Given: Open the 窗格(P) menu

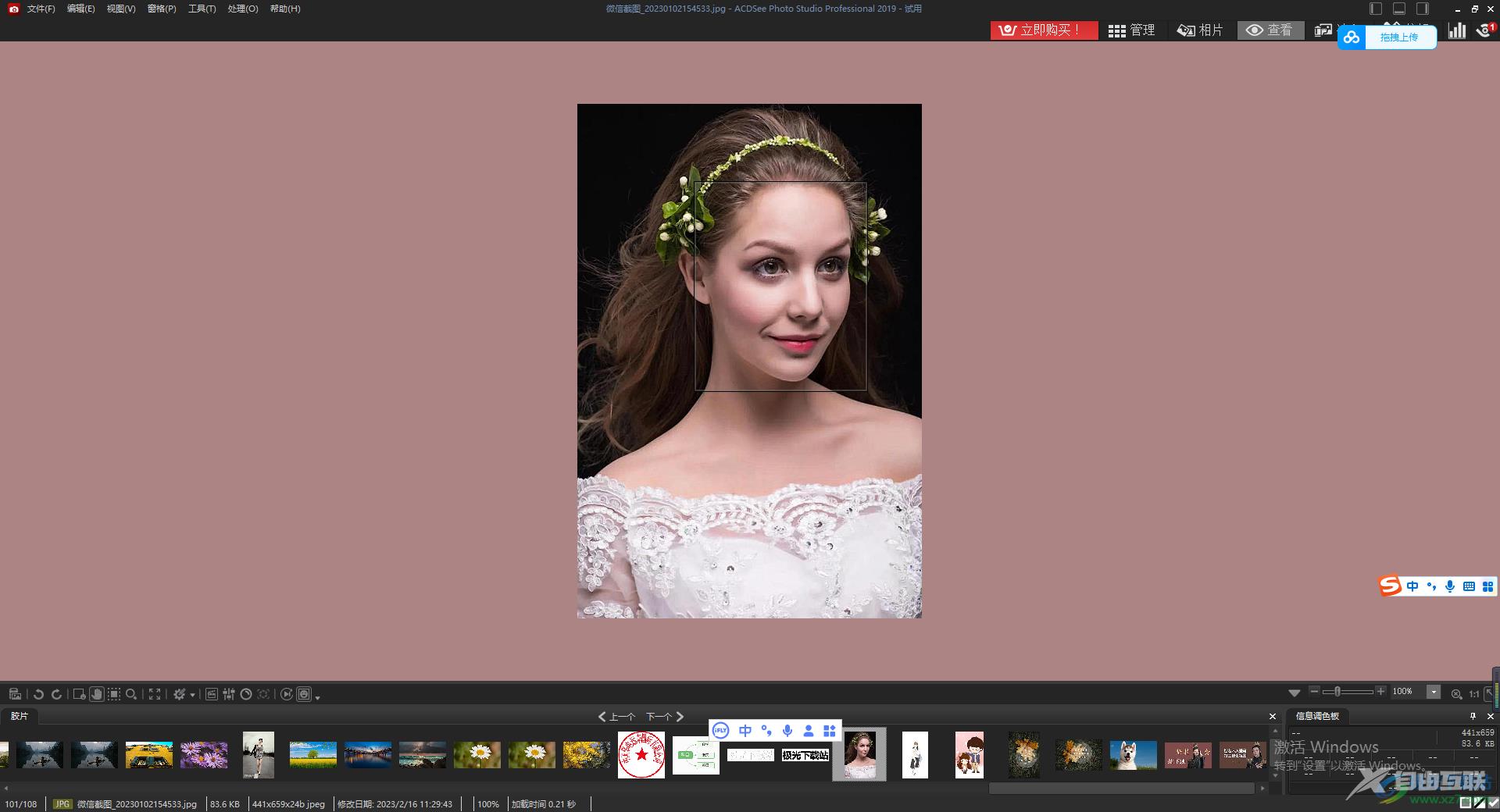Looking at the screenshot, I should click(x=162, y=9).
